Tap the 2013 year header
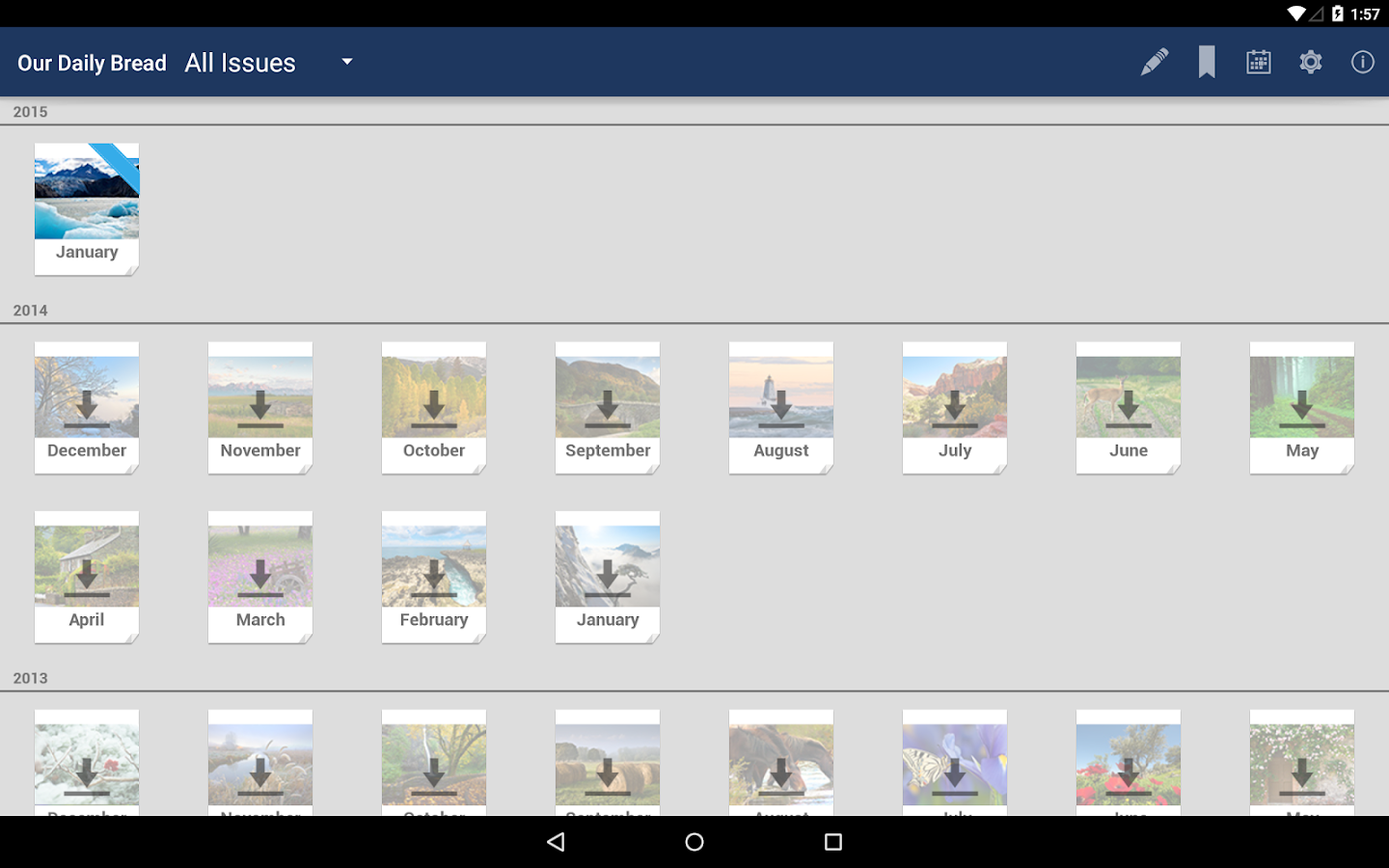The image size is (1389, 868). tap(30, 678)
